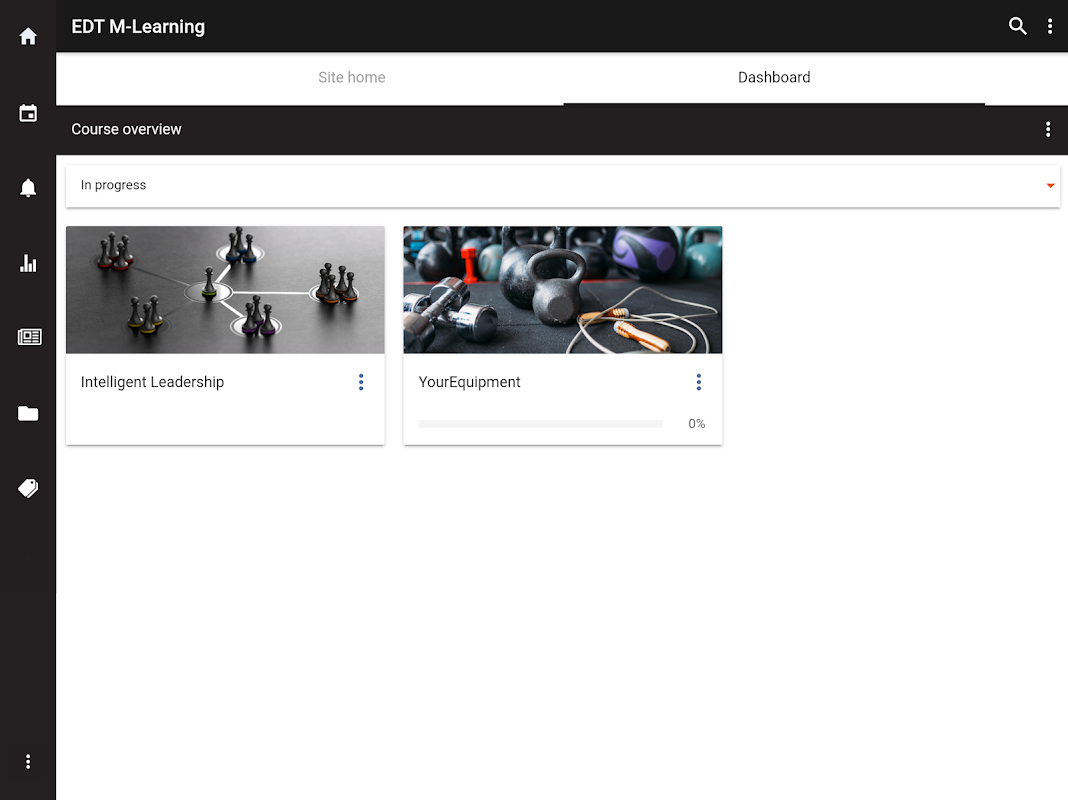Open more options at sidebar bottom
This screenshot has width=1068, height=800.
click(28, 761)
